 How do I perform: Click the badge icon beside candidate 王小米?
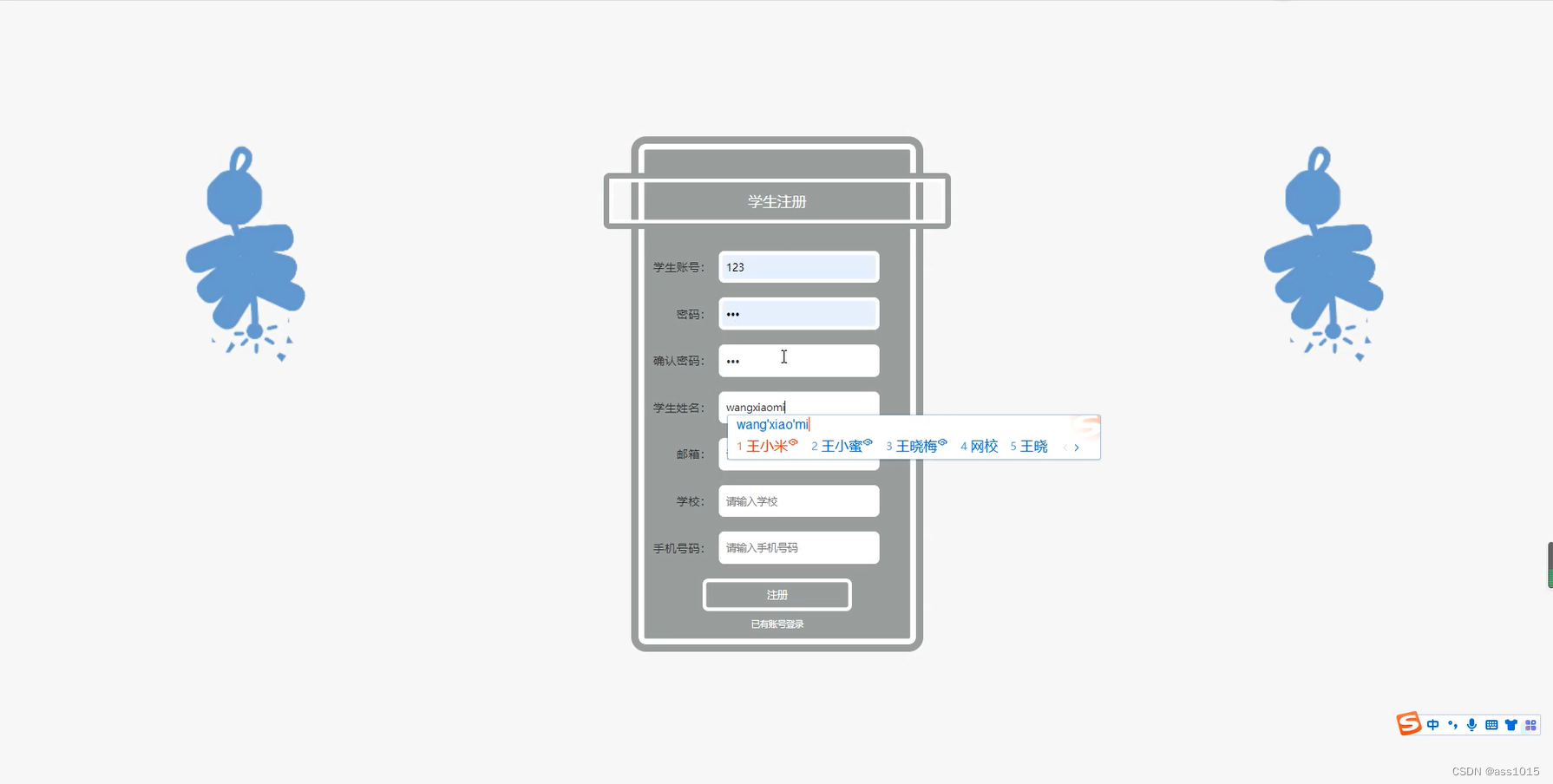793,443
